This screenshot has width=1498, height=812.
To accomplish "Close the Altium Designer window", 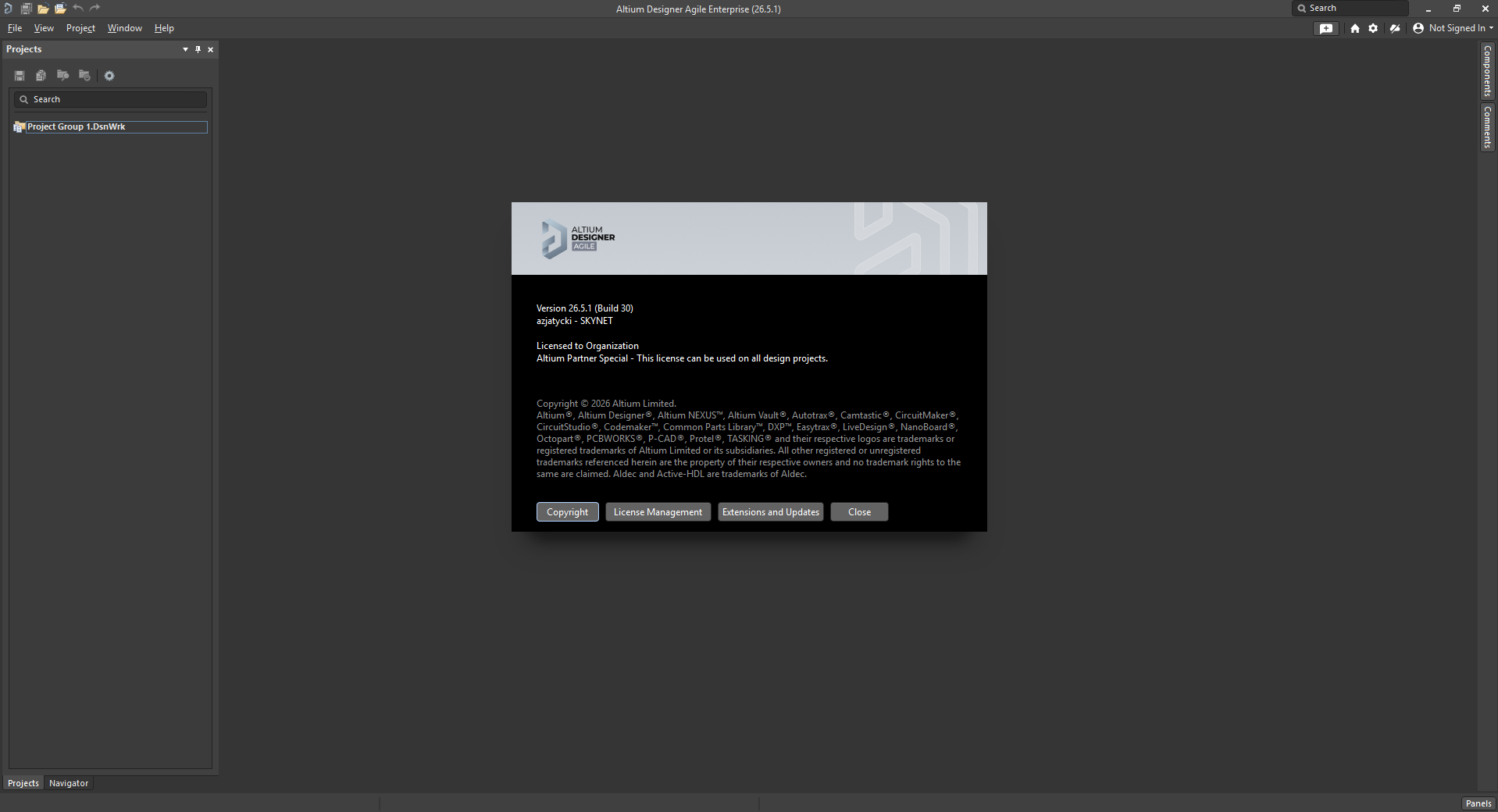I will click(1485, 9).
